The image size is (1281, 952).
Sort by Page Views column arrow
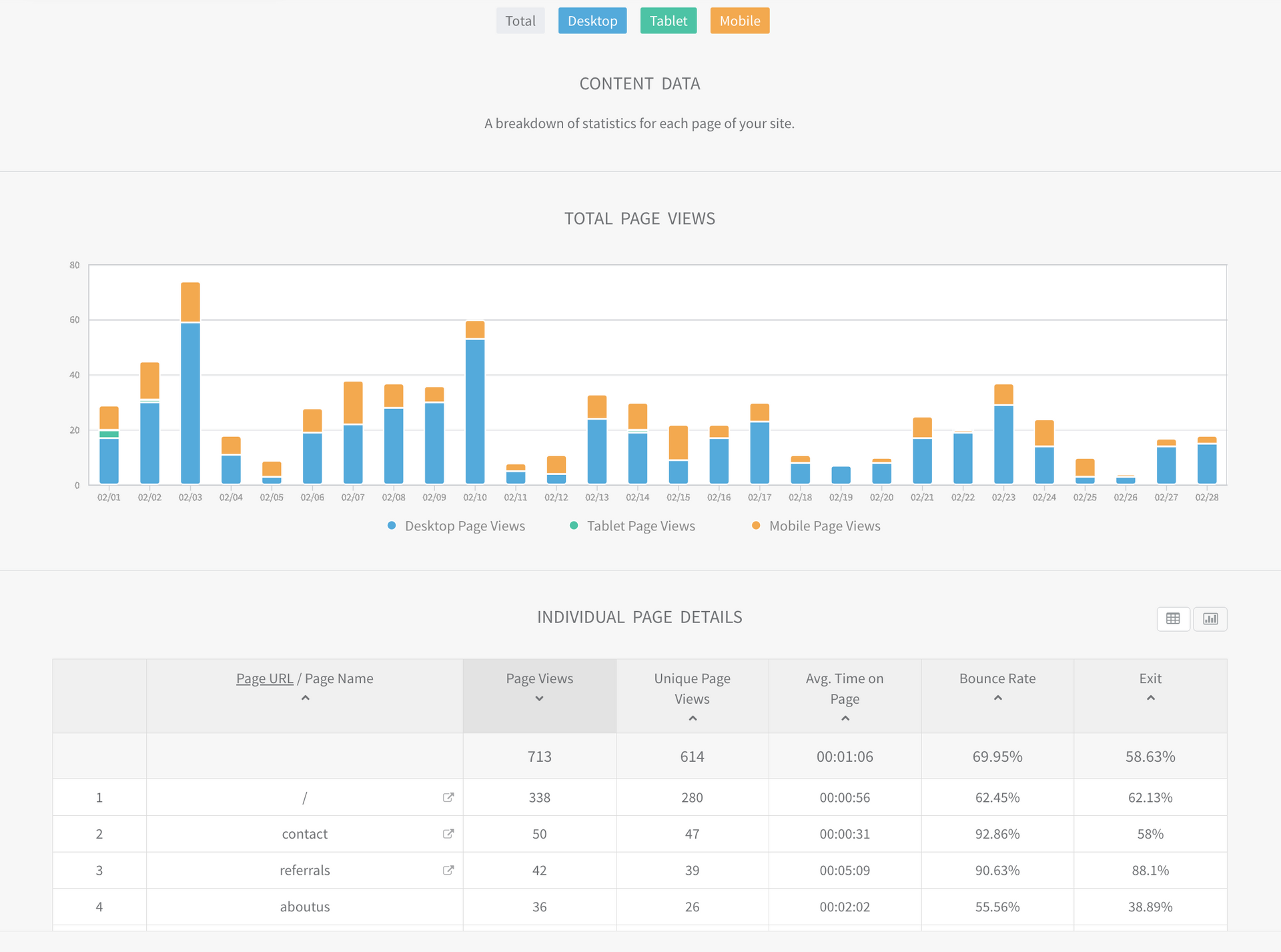[x=539, y=698]
